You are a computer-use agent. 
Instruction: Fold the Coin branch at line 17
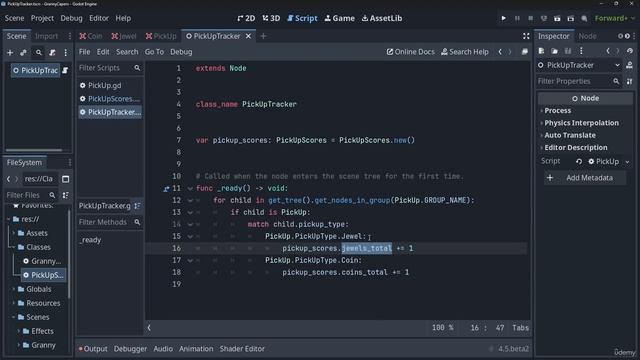click(190, 260)
